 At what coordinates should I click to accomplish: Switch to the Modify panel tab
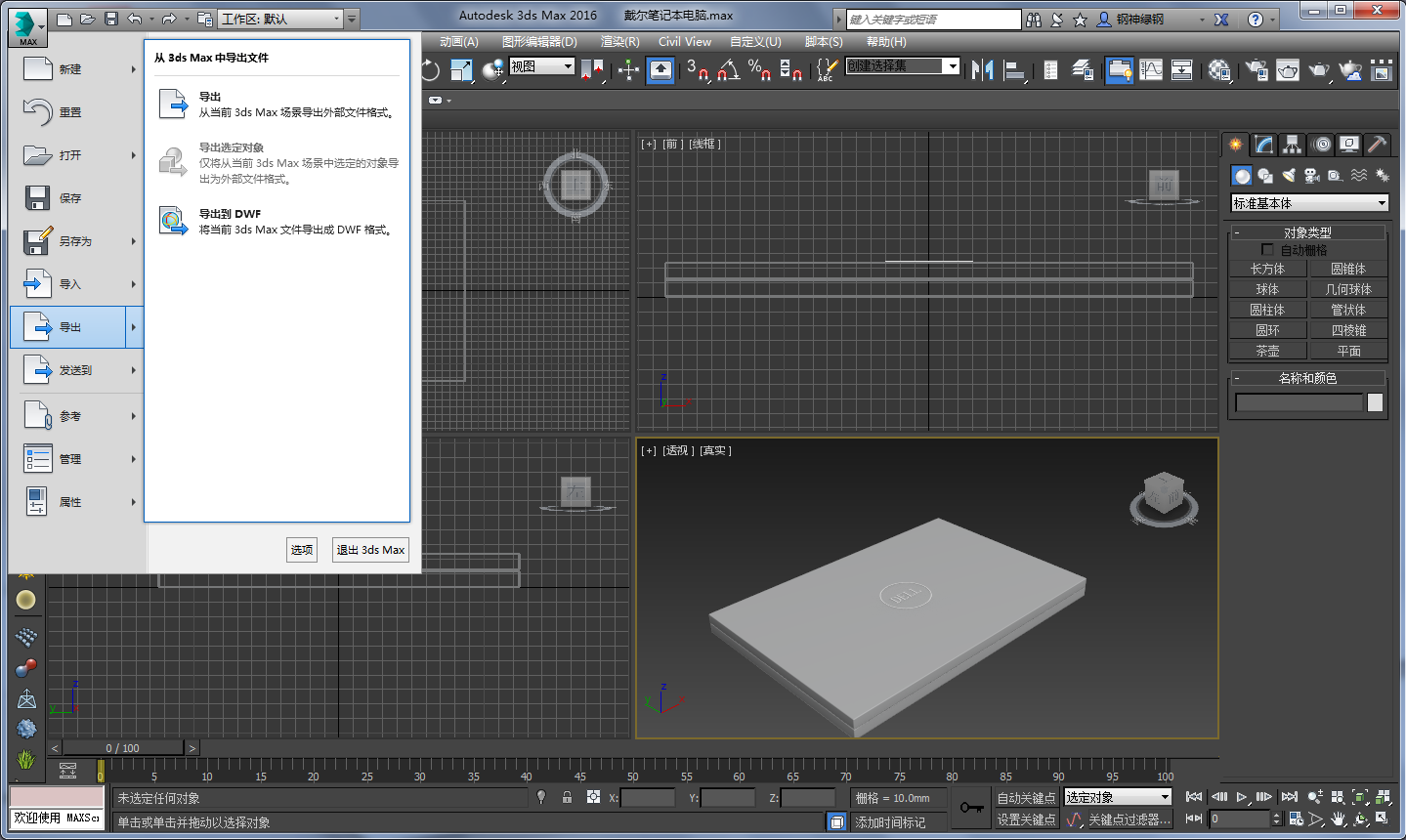pyautogui.click(x=1265, y=145)
